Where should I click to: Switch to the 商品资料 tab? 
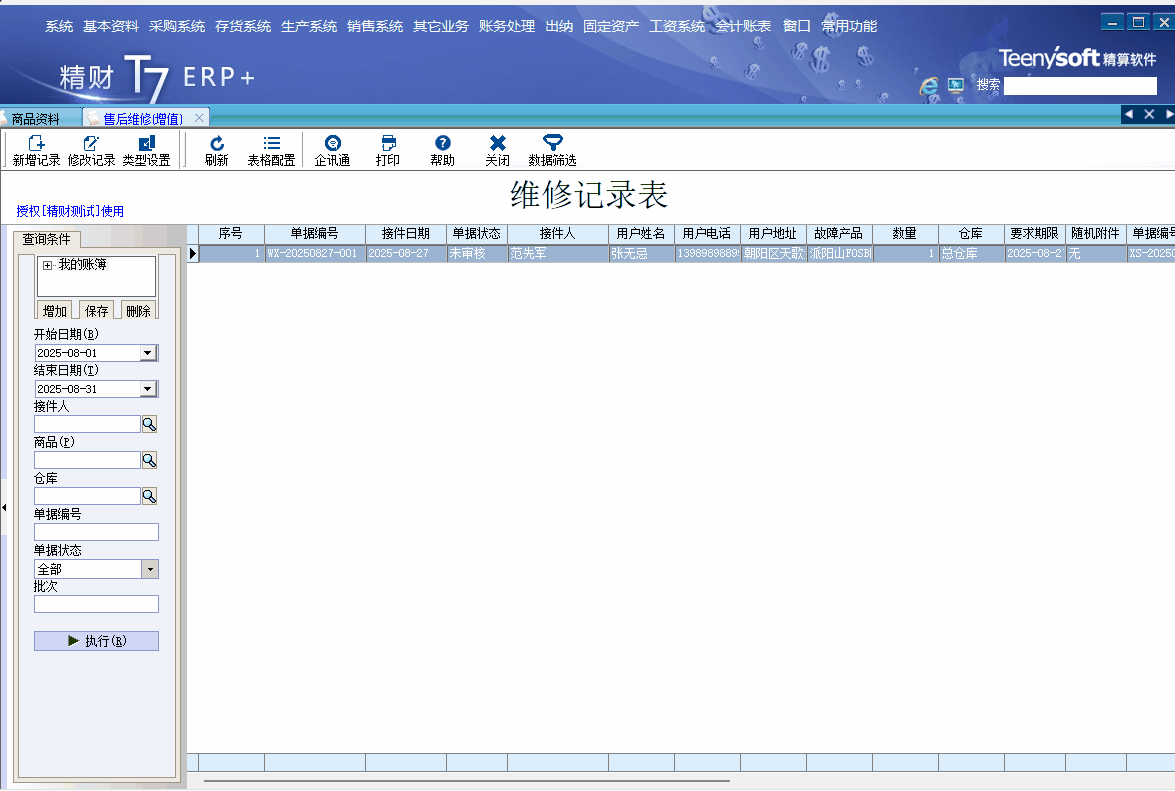pyautogui.click(x=36, y=118)
